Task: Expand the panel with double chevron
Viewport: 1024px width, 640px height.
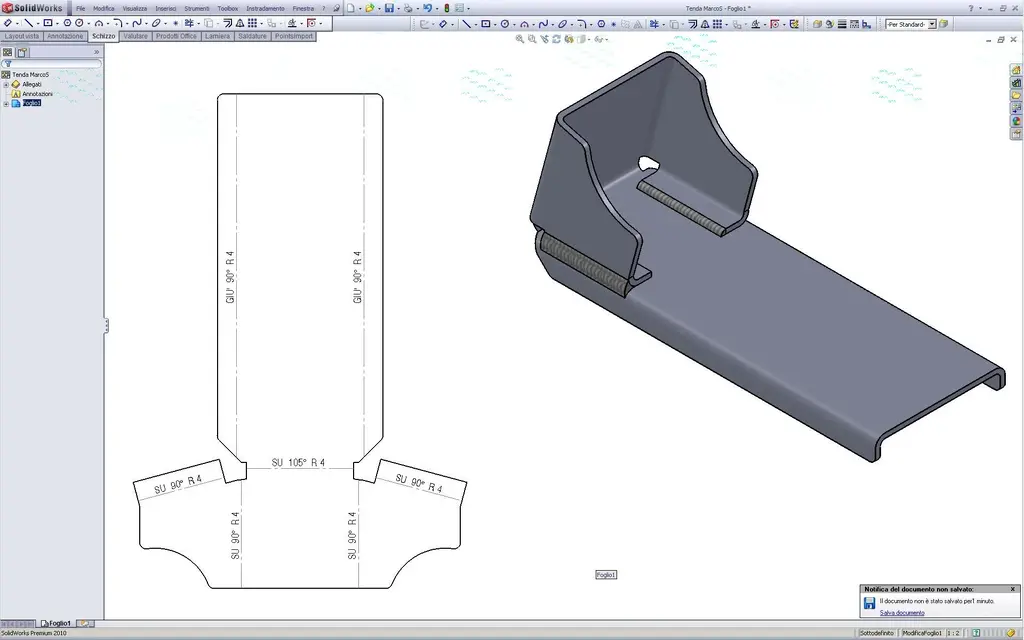Action: [97, 52]
